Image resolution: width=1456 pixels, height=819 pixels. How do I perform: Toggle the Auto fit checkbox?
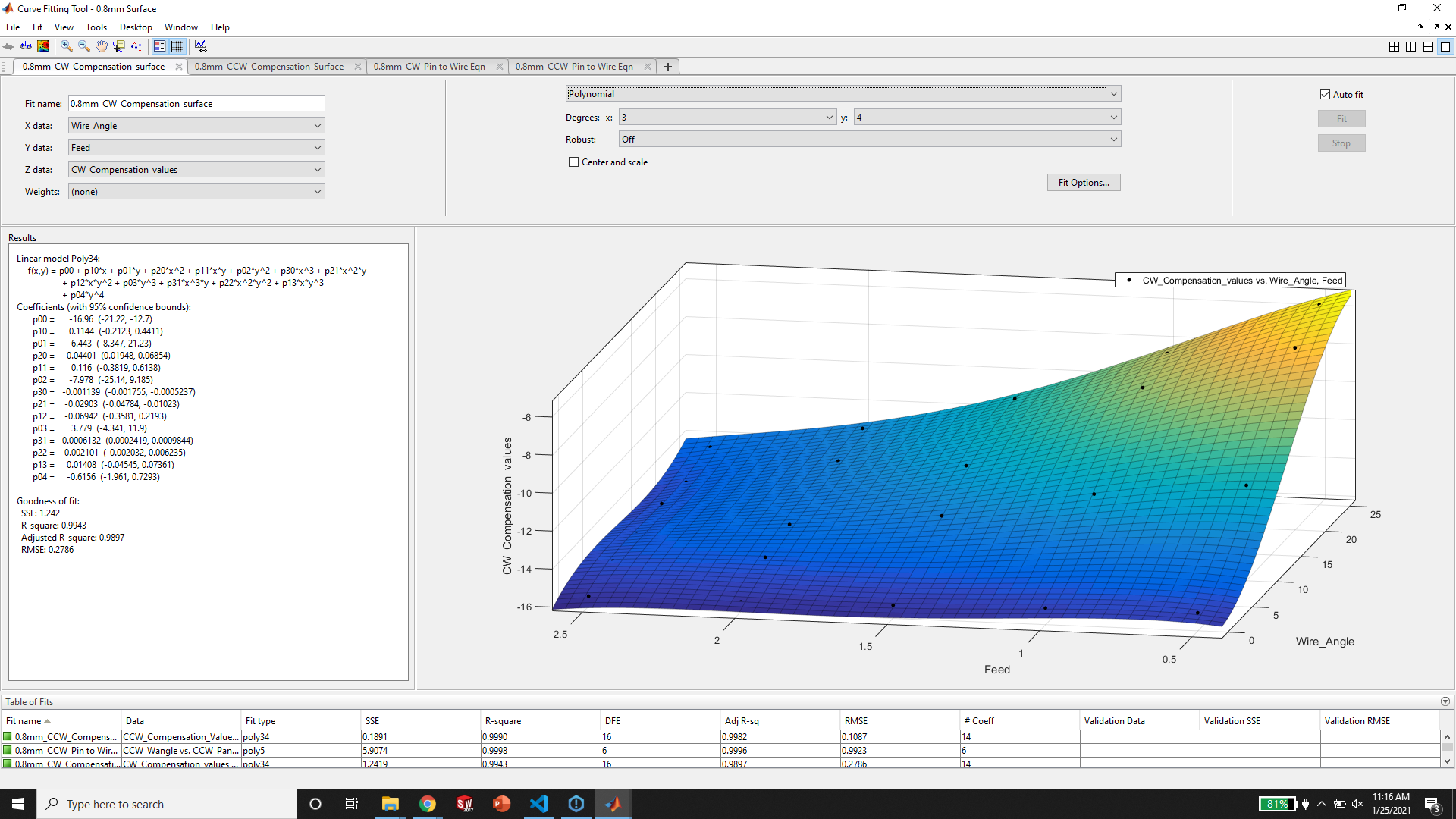[1325, 95]
